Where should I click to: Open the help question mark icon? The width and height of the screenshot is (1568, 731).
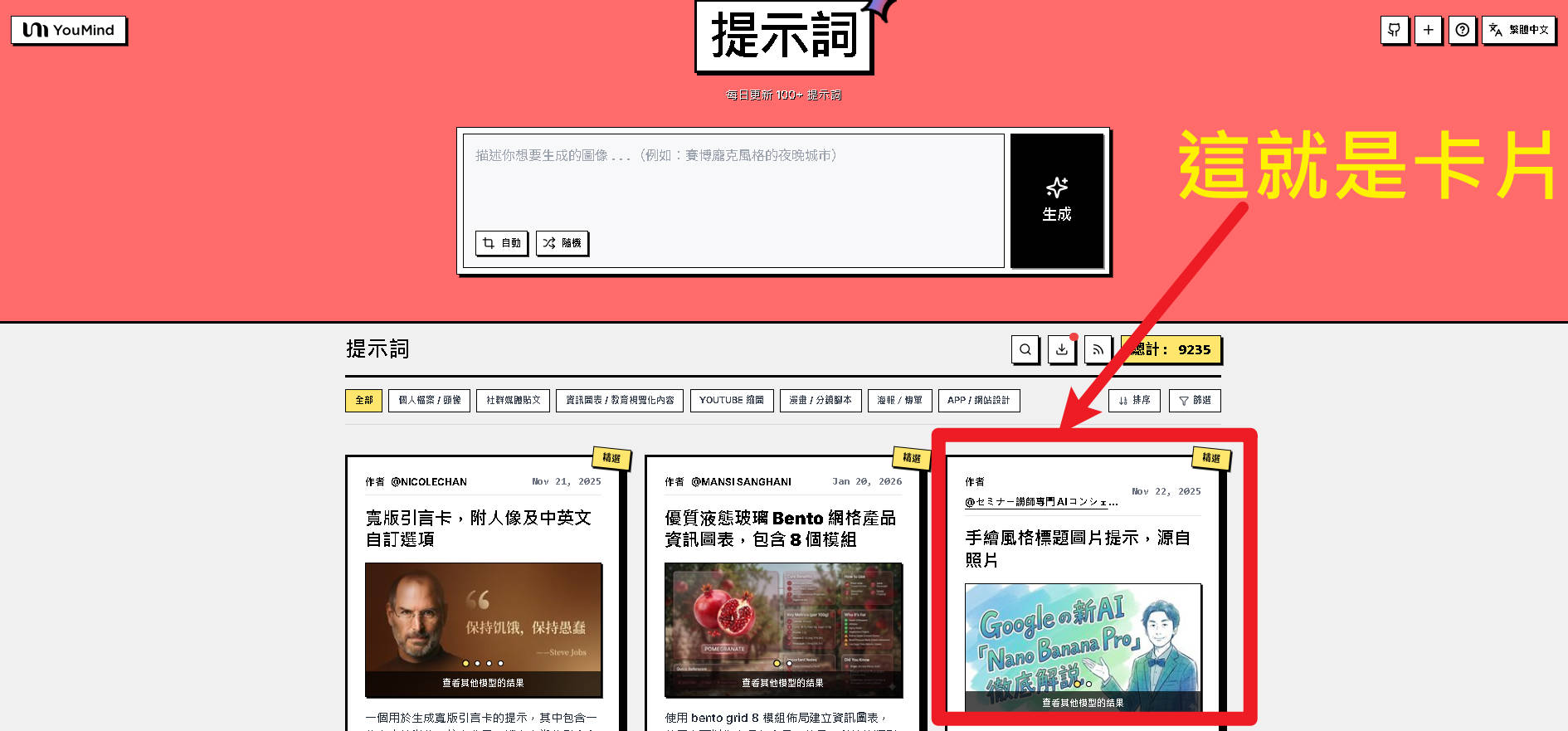pyautogui.click(x=1462, y=30)
